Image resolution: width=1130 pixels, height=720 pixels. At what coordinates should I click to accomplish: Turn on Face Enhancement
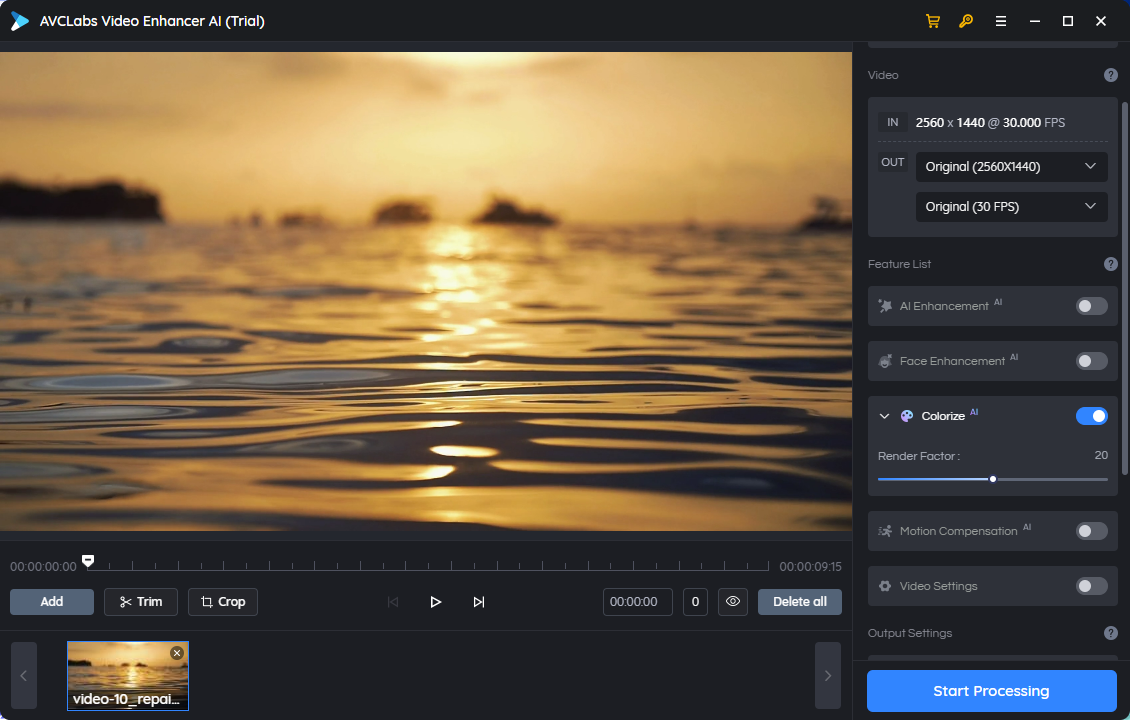click(x=1091, y=361)
